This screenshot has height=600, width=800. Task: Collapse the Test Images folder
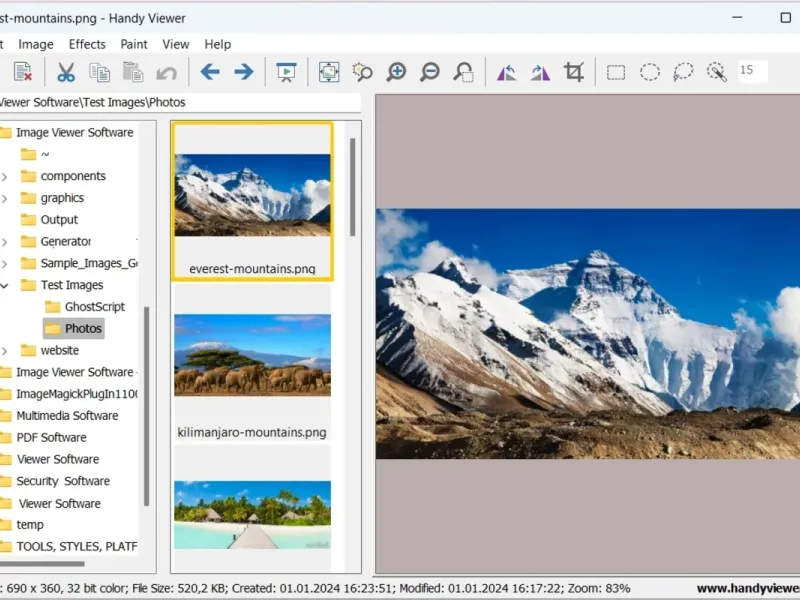5,285
